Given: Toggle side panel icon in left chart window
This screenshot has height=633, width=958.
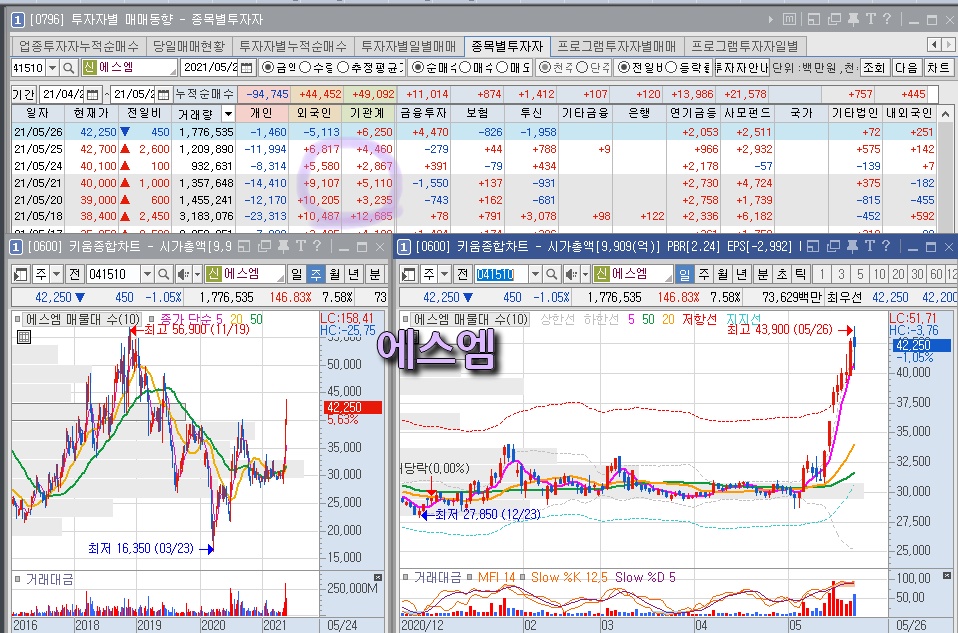Looking at the screenshot, I should (20, 274).
